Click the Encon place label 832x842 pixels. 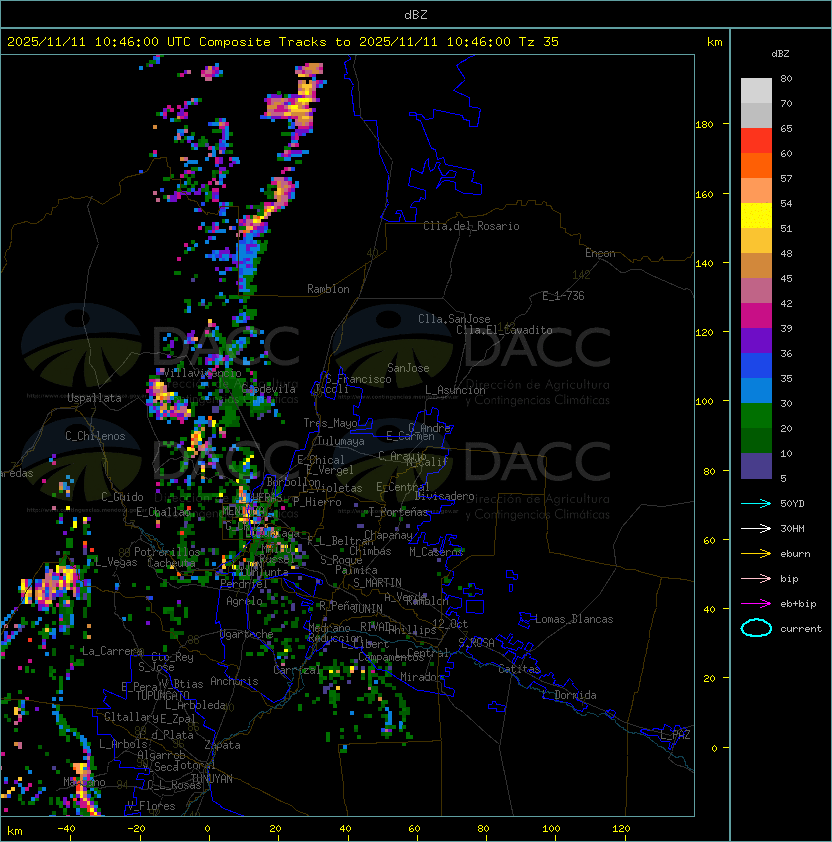click(600, 253)
